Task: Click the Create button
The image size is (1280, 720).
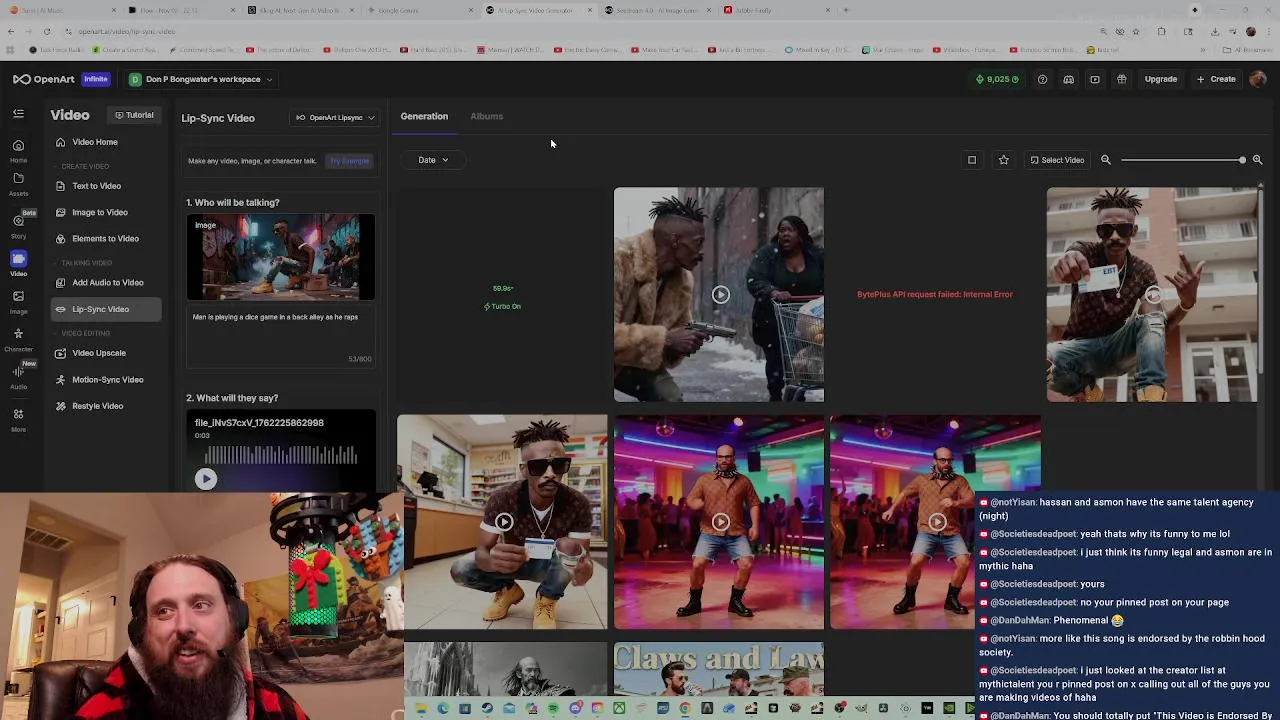Action: [1216, 79]
